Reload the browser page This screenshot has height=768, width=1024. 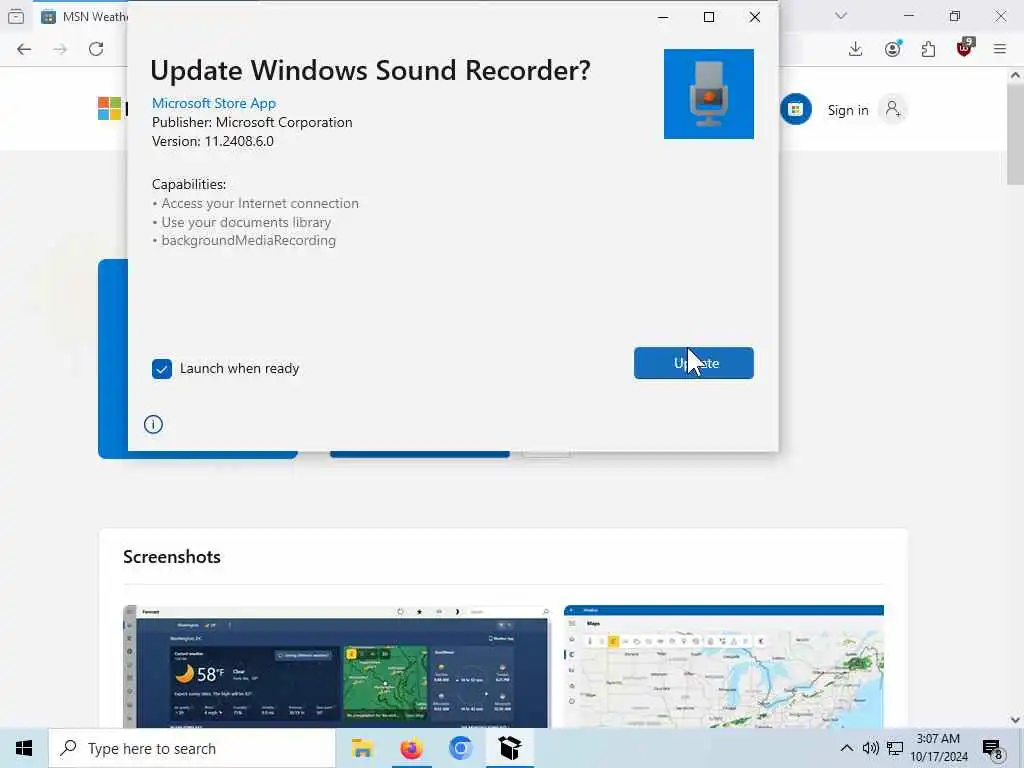(x=96, y=49)
